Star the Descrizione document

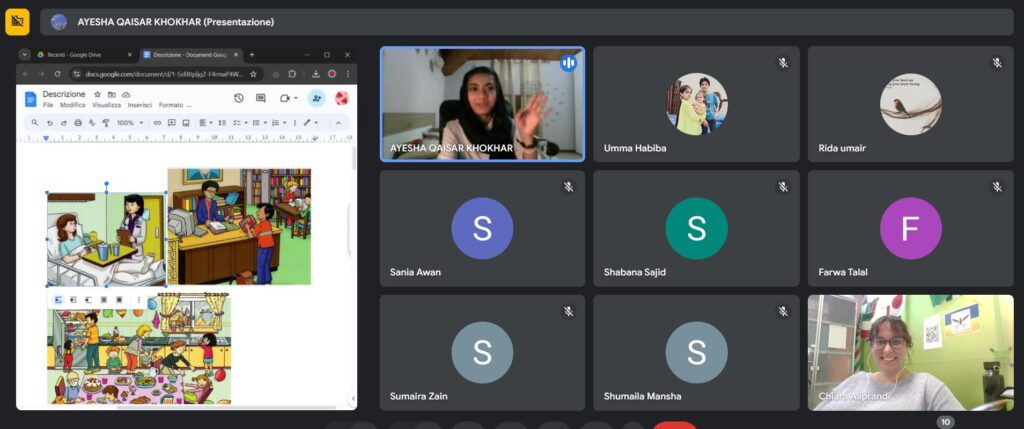point(97,94)
